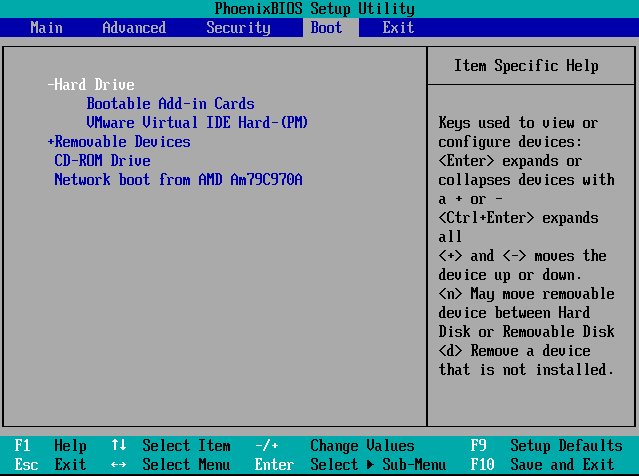Switch to the Advanced tab
The width and height of the screenshot is (639, 476).
point(134,28)
